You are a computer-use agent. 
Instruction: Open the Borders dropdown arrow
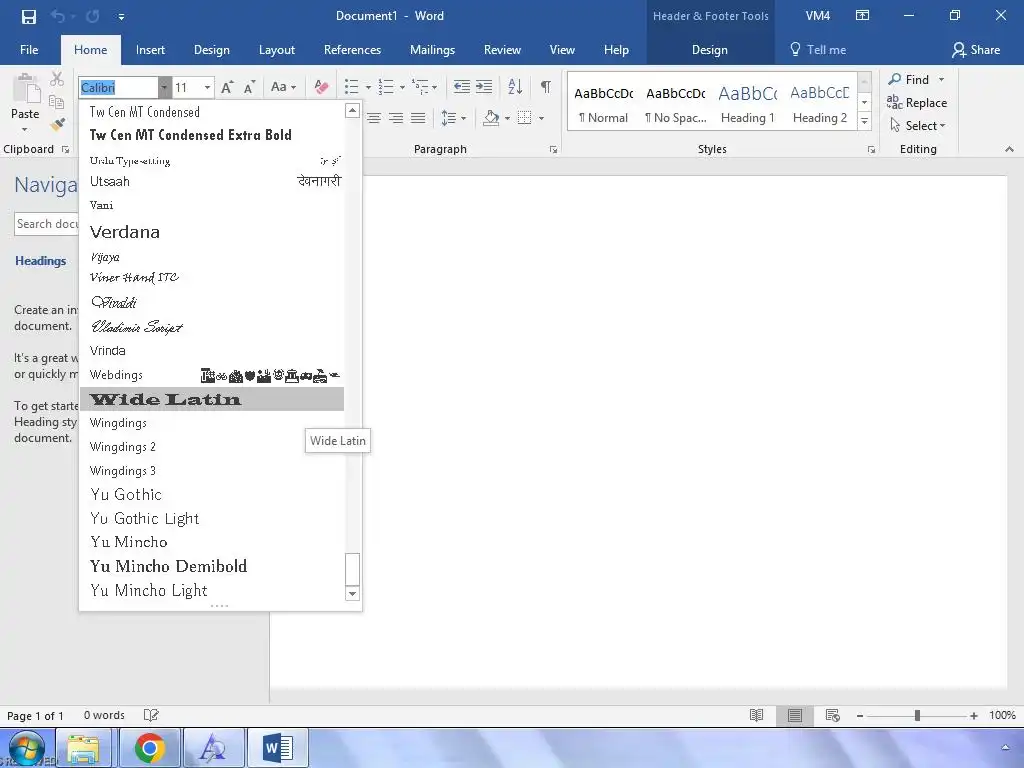tap(541, 119)
